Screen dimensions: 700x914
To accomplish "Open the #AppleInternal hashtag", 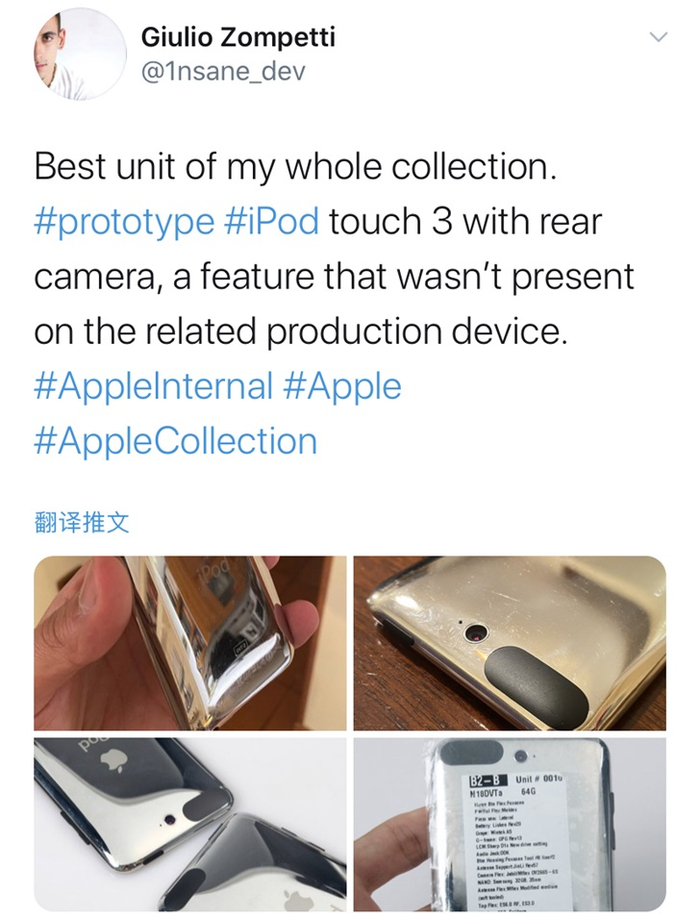I will point(153,387).
